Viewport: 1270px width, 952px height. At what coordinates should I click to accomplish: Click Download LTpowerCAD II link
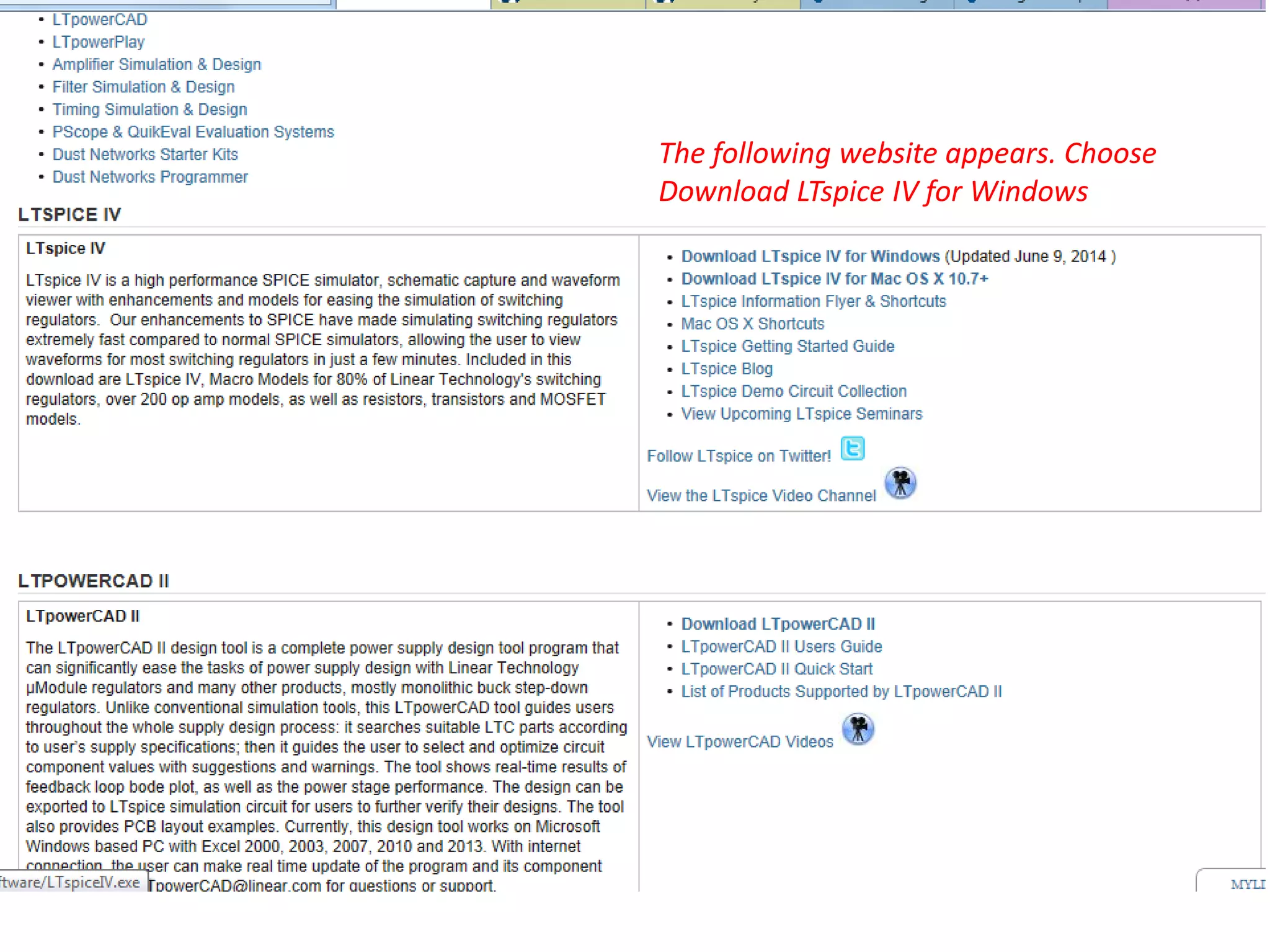pyautogui.click(x=778, y=624)
